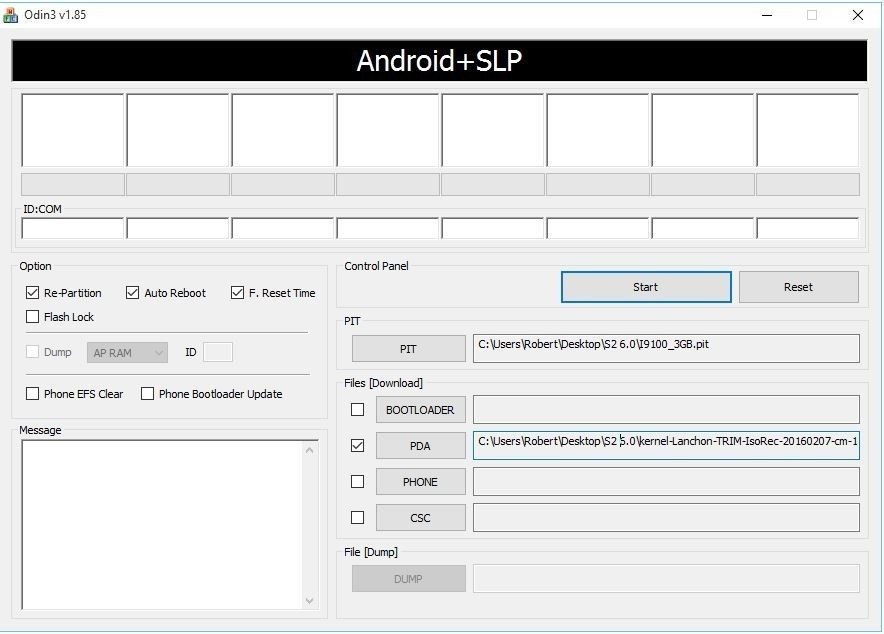Browse for a CSC file

pos(421,518)
